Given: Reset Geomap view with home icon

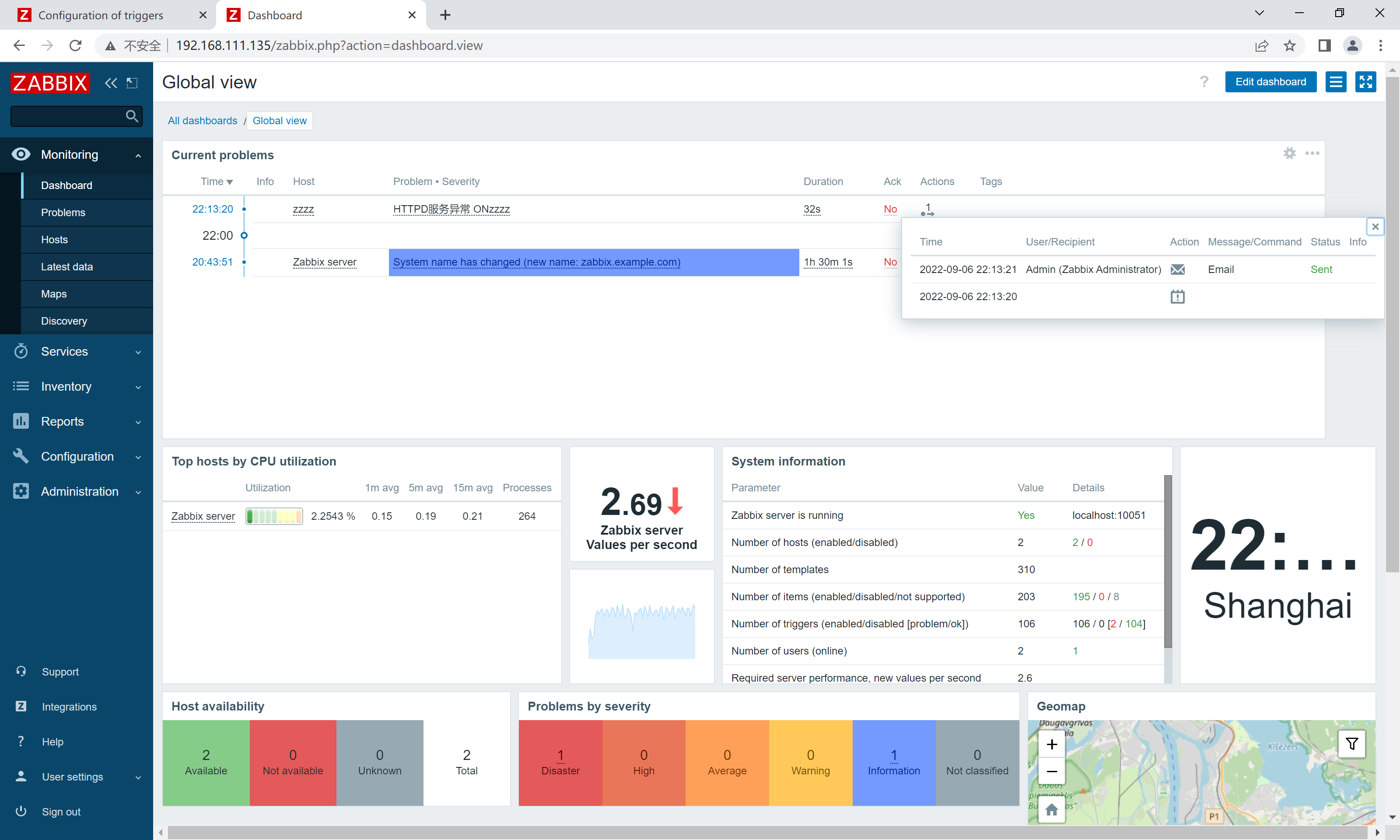Looking at the screenshot, I should point(1051,810).
